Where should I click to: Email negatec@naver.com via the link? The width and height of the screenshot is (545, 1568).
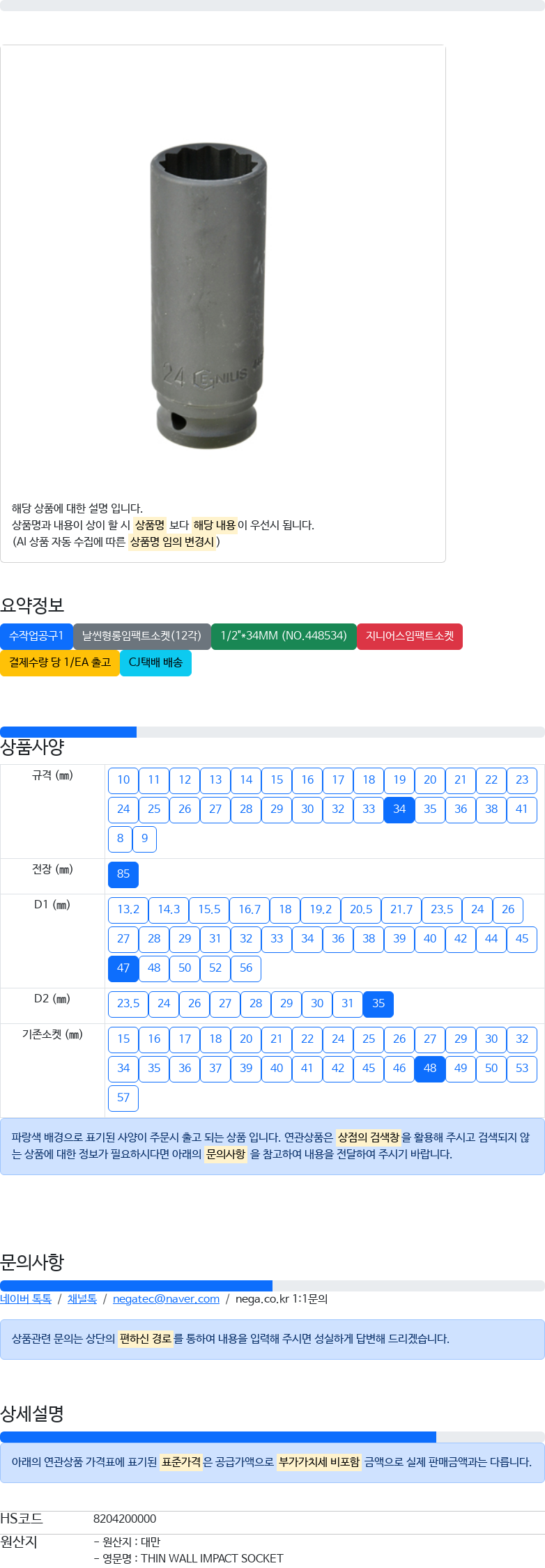point(166,1299)
